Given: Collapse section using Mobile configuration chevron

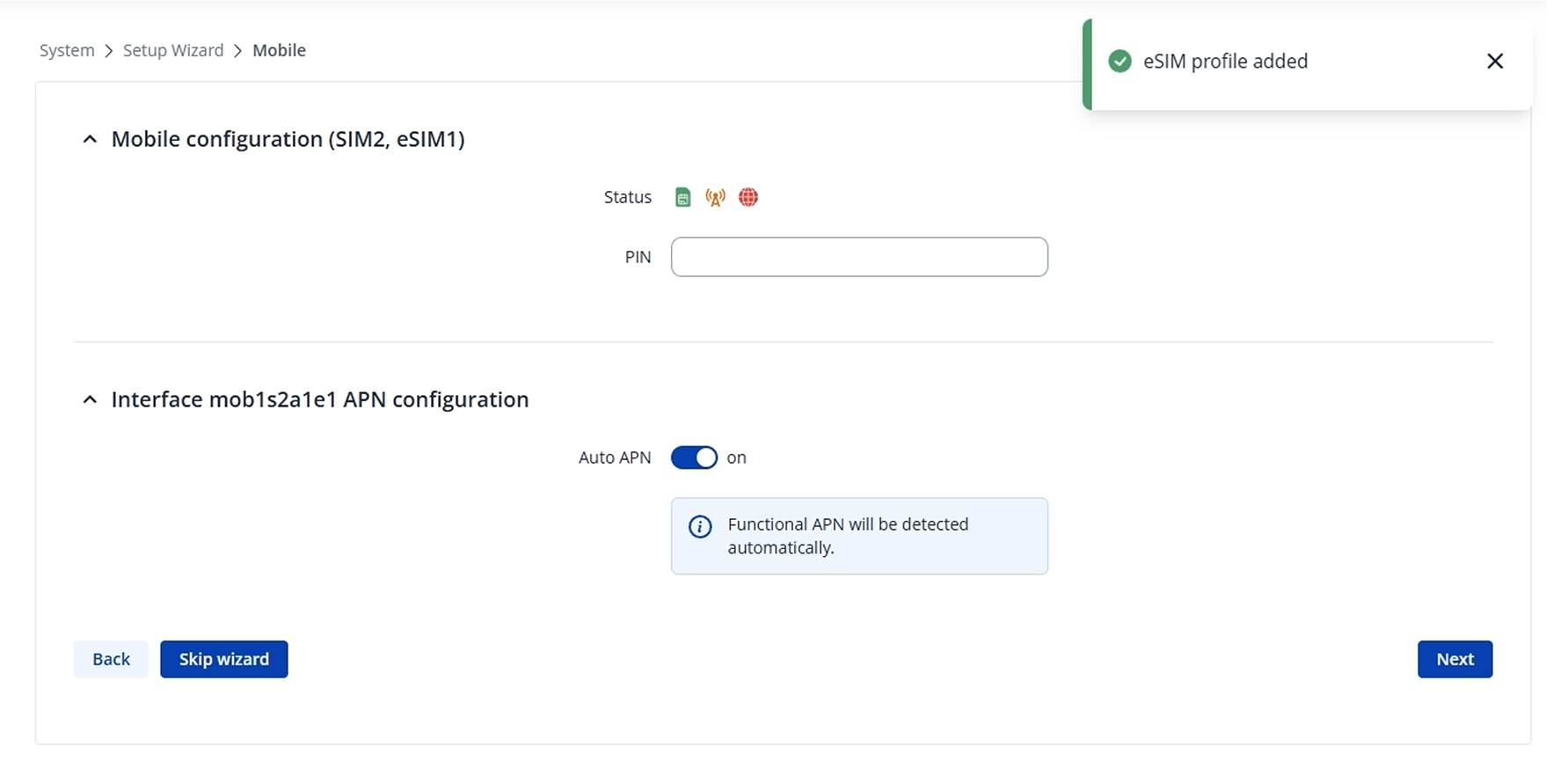Looking at the screenshot, I should pos(90,139).
